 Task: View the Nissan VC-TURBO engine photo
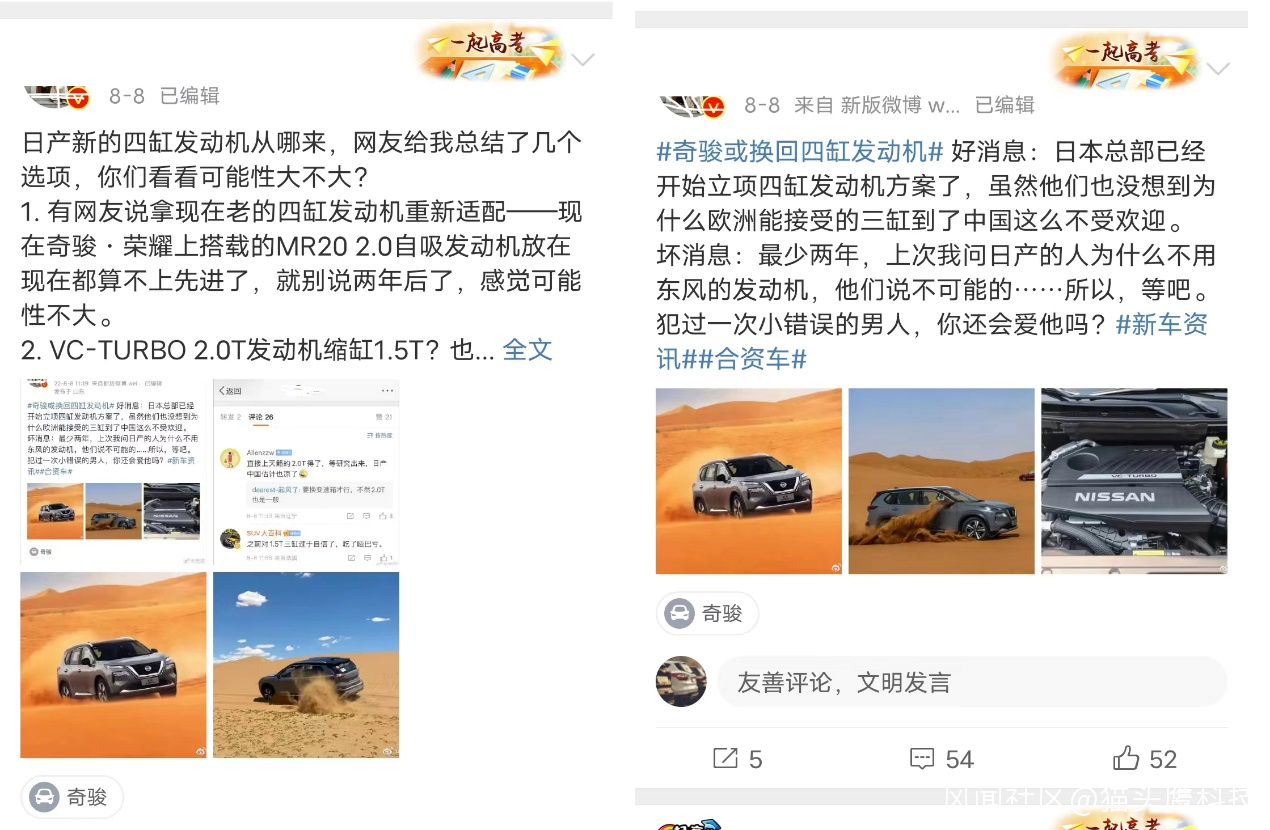(1134, 481)
